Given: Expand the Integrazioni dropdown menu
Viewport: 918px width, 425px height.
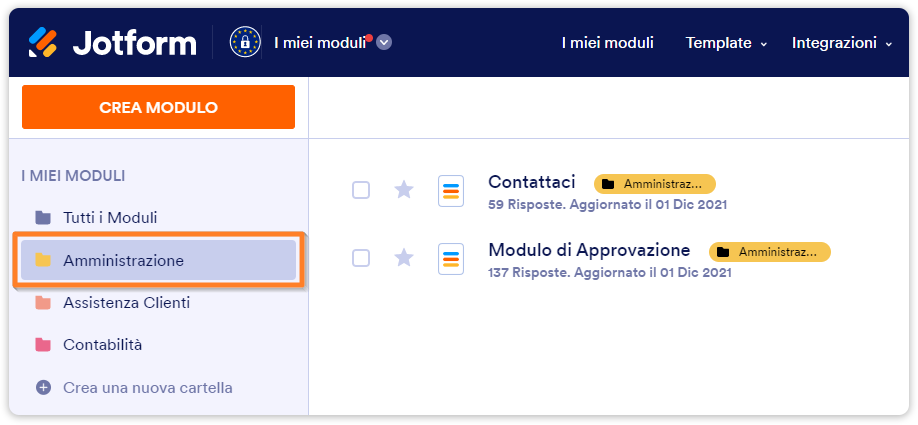Looking at the screenshot, I should click(x=842, y=43).
